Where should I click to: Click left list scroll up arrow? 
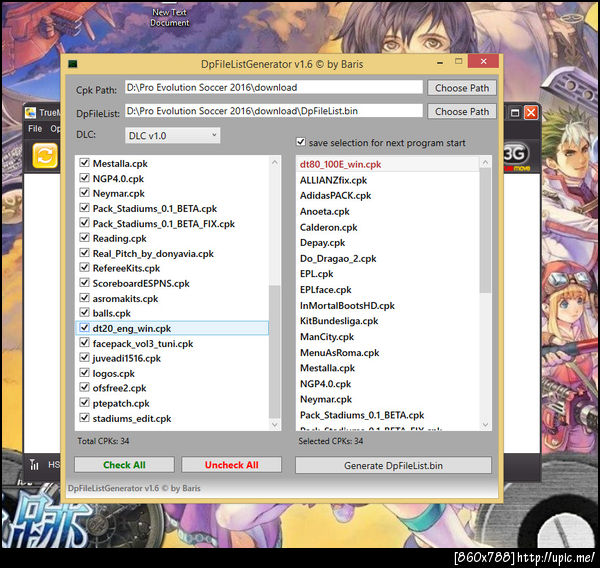click(275, 163)
